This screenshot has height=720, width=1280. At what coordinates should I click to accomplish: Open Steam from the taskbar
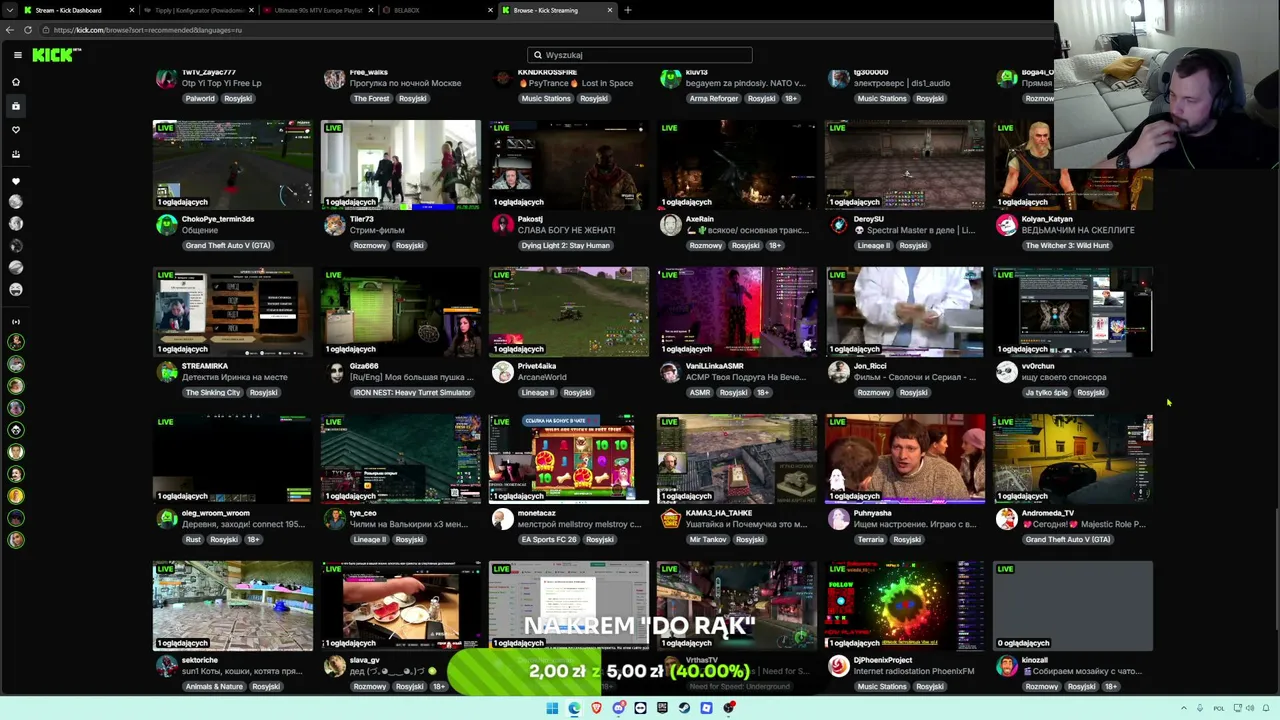pyautogui.click(x=684, y=708)
